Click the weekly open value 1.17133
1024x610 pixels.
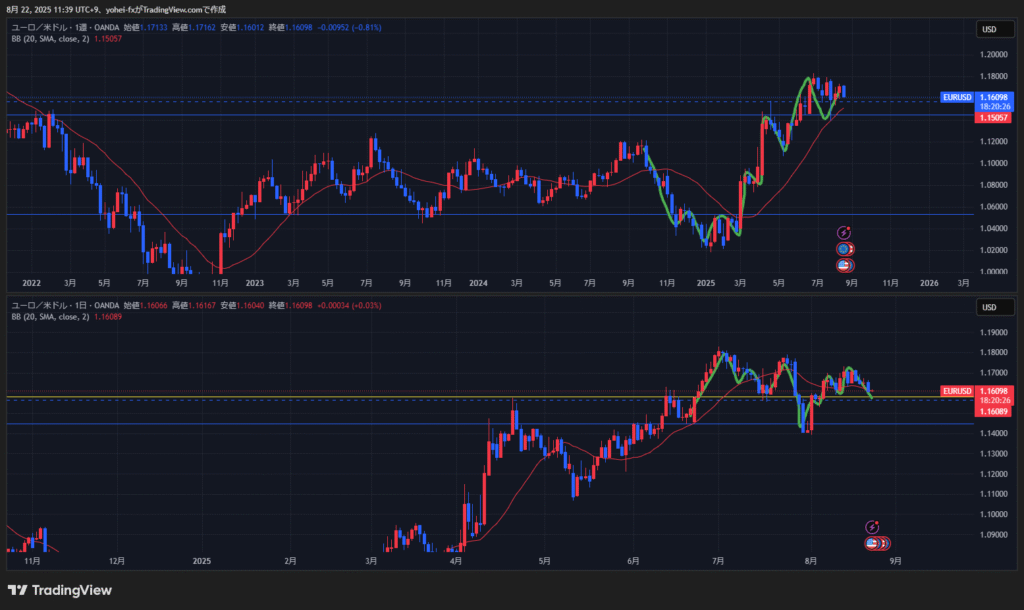point(153,27)
